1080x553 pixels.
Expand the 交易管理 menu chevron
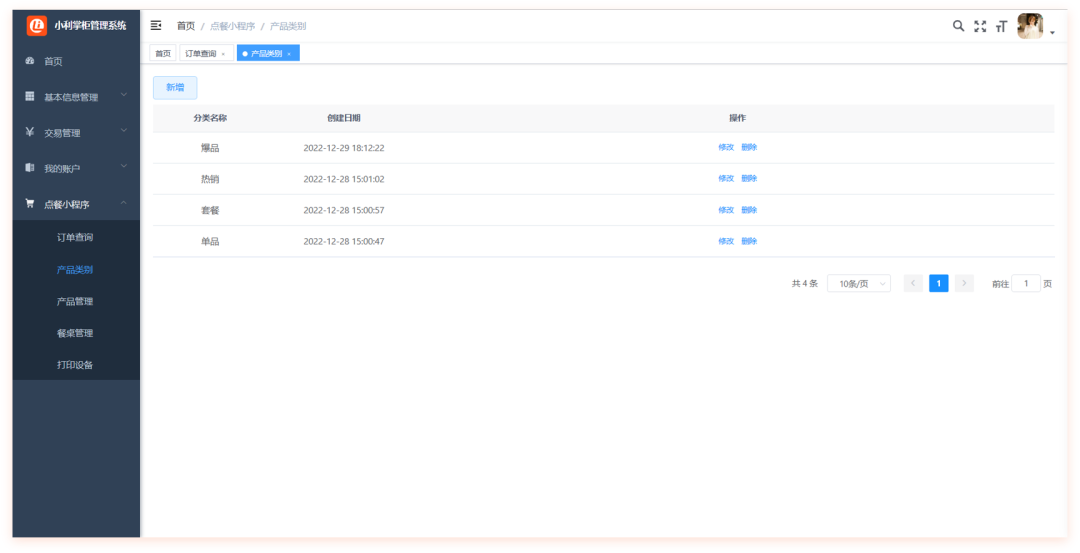click(x=124, y=130)
